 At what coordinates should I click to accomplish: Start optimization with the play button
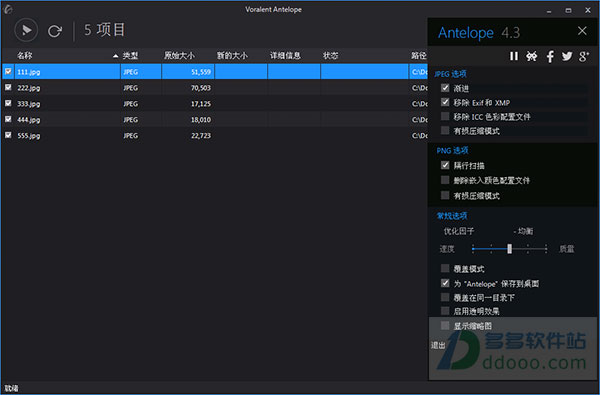(26, 30)
